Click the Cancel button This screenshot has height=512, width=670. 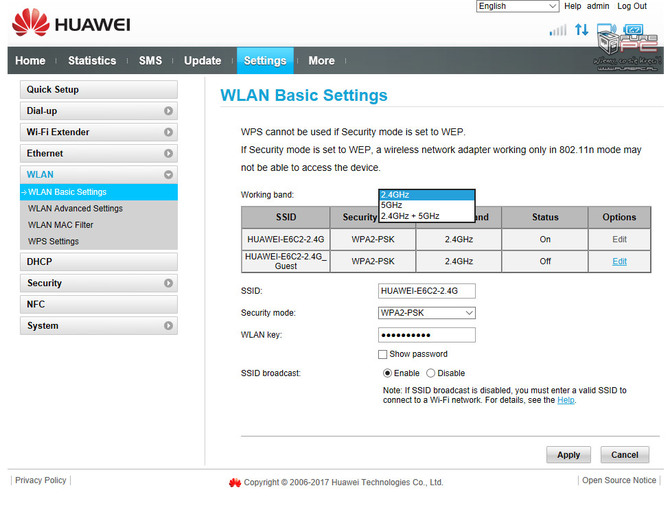pyautogui.click(x=624, y=455)
